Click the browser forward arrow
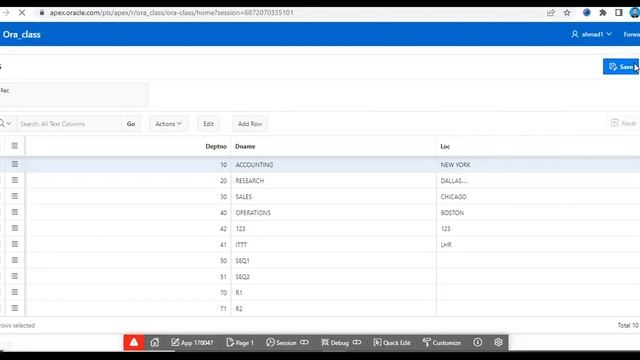The image size is (640, 360). (6, 13)
